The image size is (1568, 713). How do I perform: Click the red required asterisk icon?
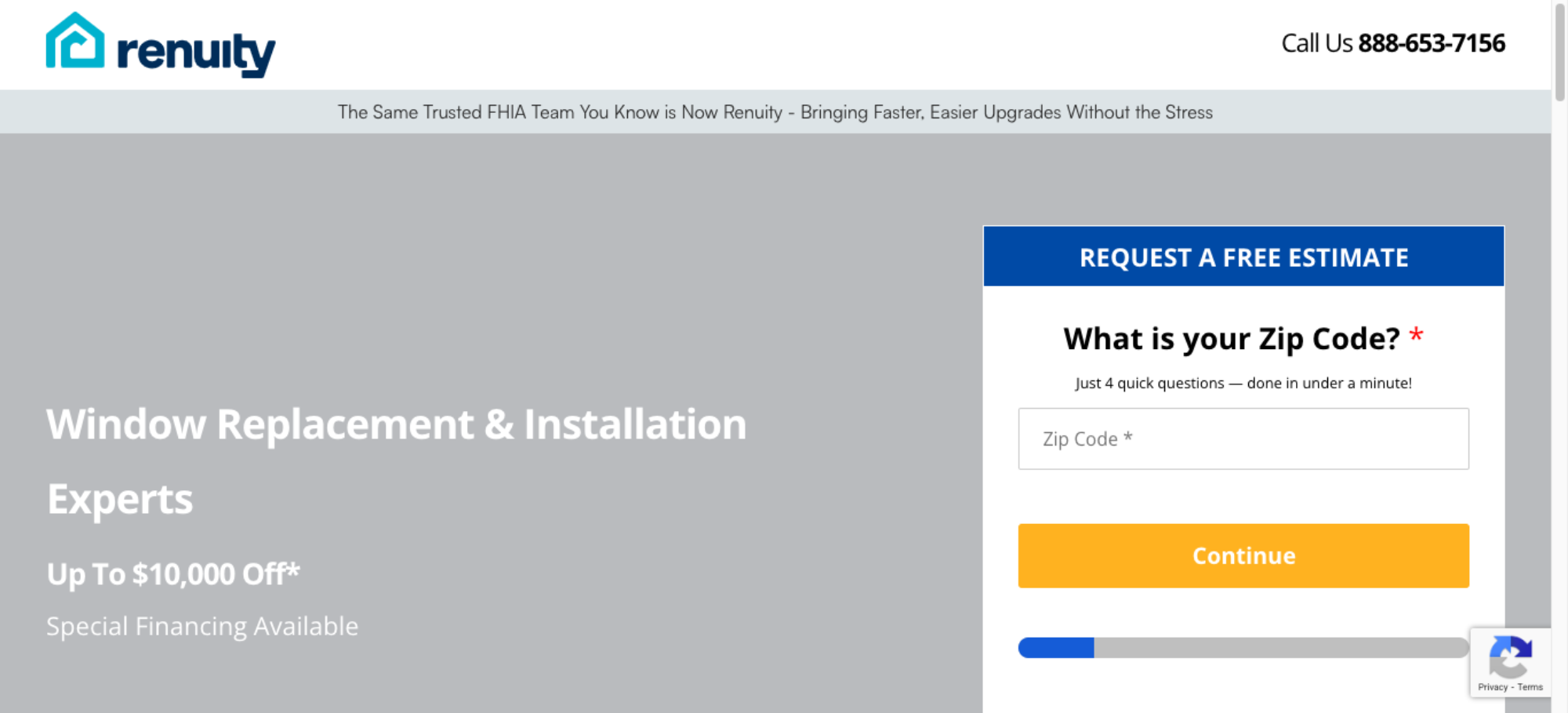1416,336
